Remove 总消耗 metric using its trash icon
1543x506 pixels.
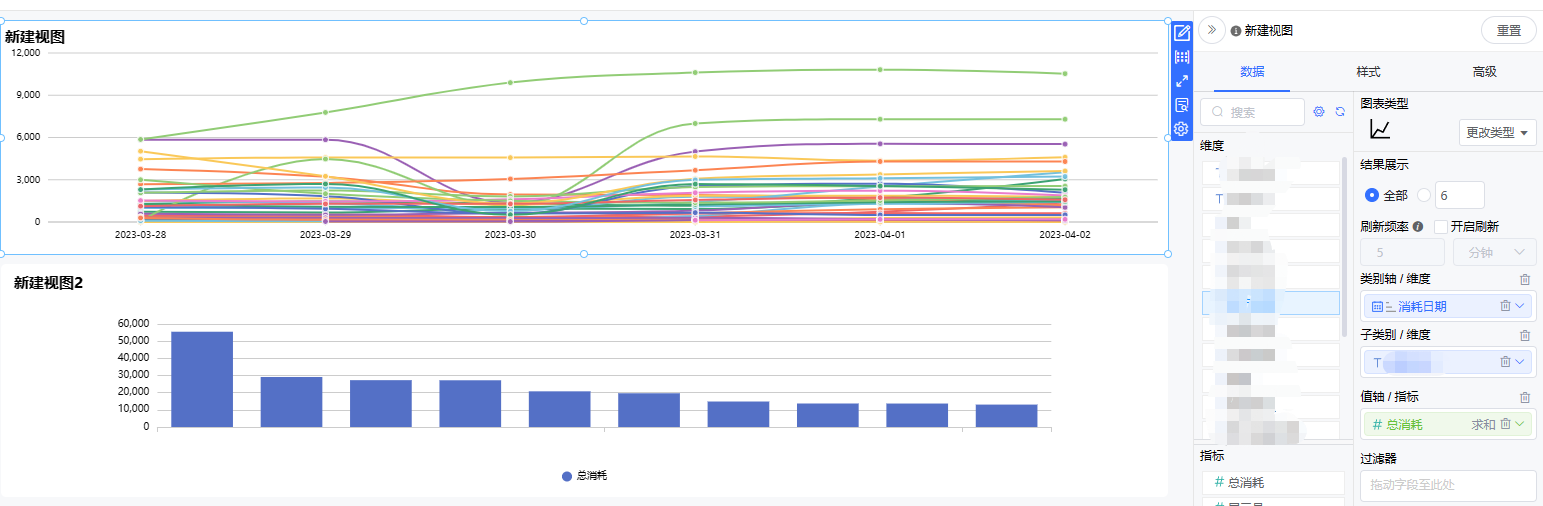click(1505, 424)
